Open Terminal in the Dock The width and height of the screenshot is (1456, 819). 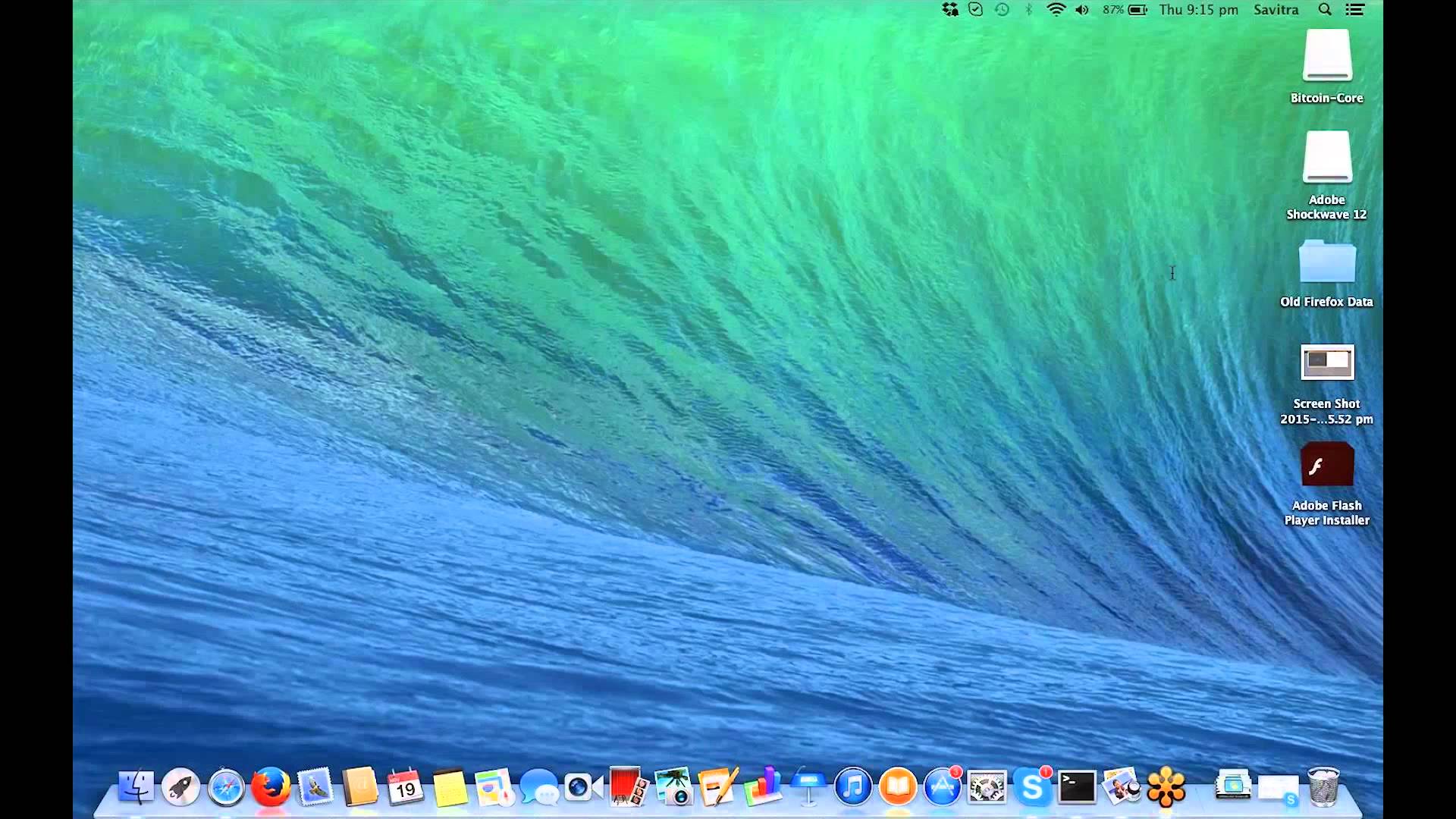tap(1077, 787)
